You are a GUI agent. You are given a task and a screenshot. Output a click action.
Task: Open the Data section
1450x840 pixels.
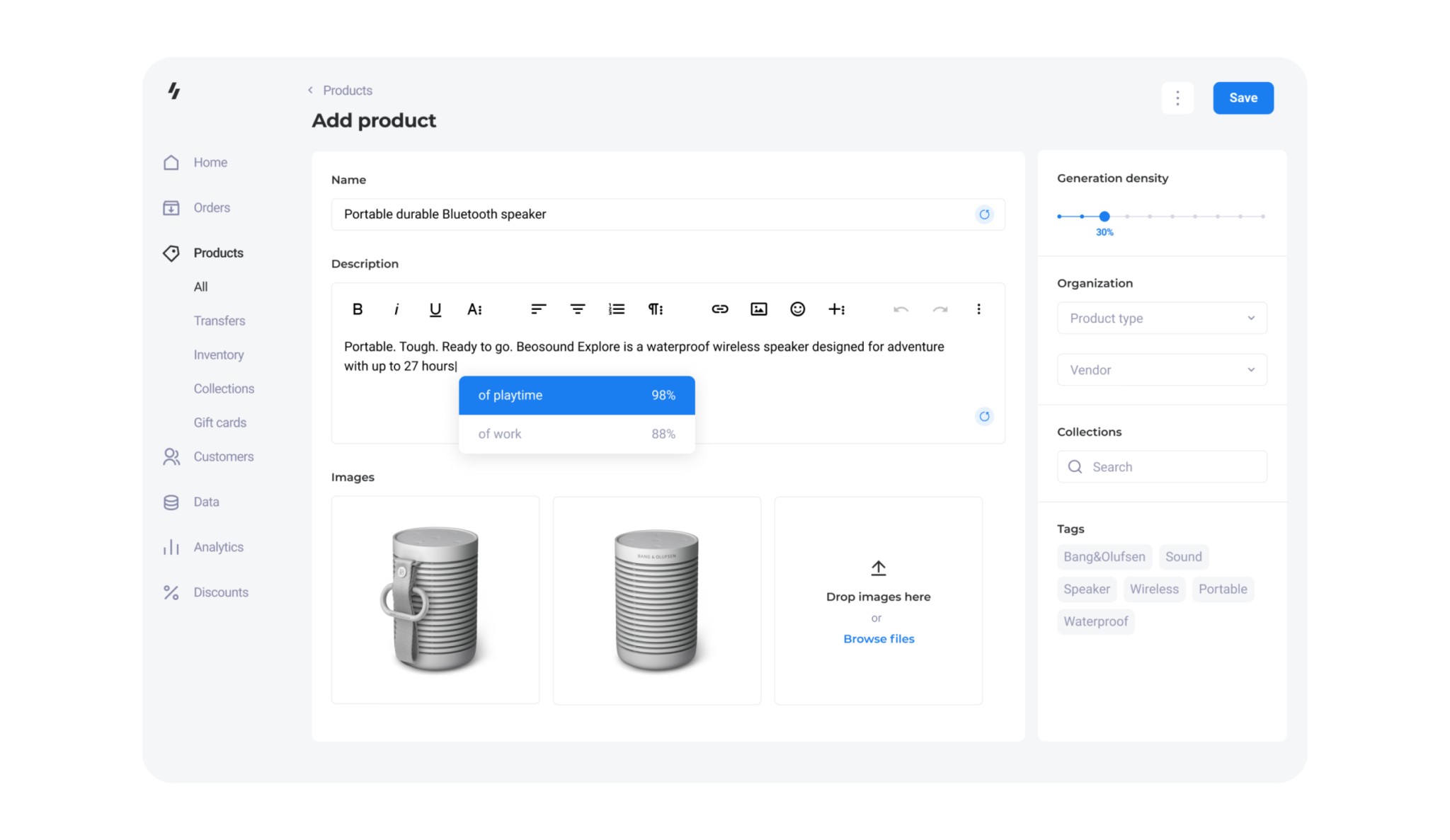click(x=191, y=502)
